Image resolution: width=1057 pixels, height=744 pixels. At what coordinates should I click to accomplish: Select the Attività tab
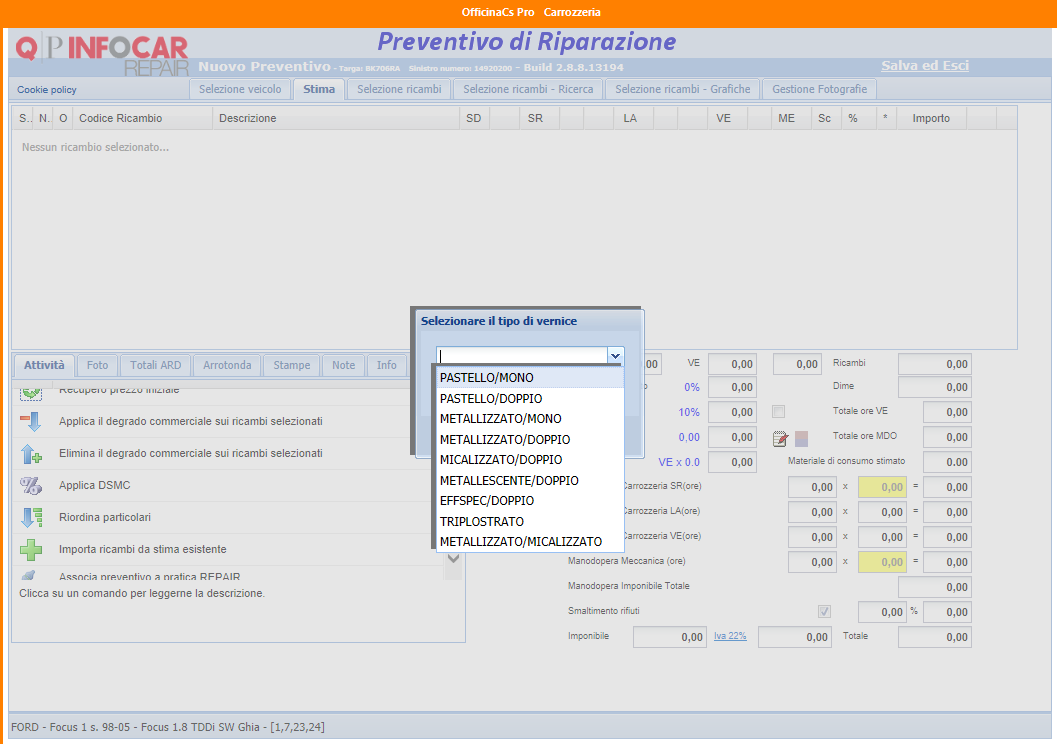(44, 365)
